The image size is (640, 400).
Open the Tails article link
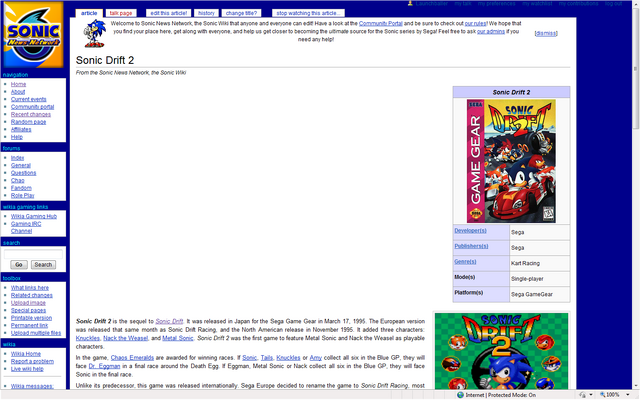point(267,358)
